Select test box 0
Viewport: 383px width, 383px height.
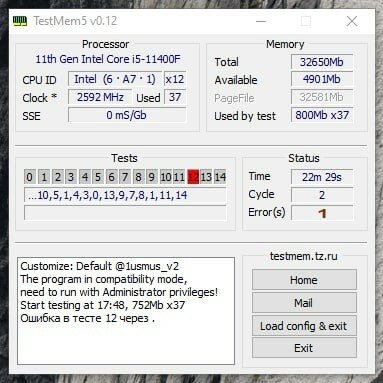click(30, 177)
